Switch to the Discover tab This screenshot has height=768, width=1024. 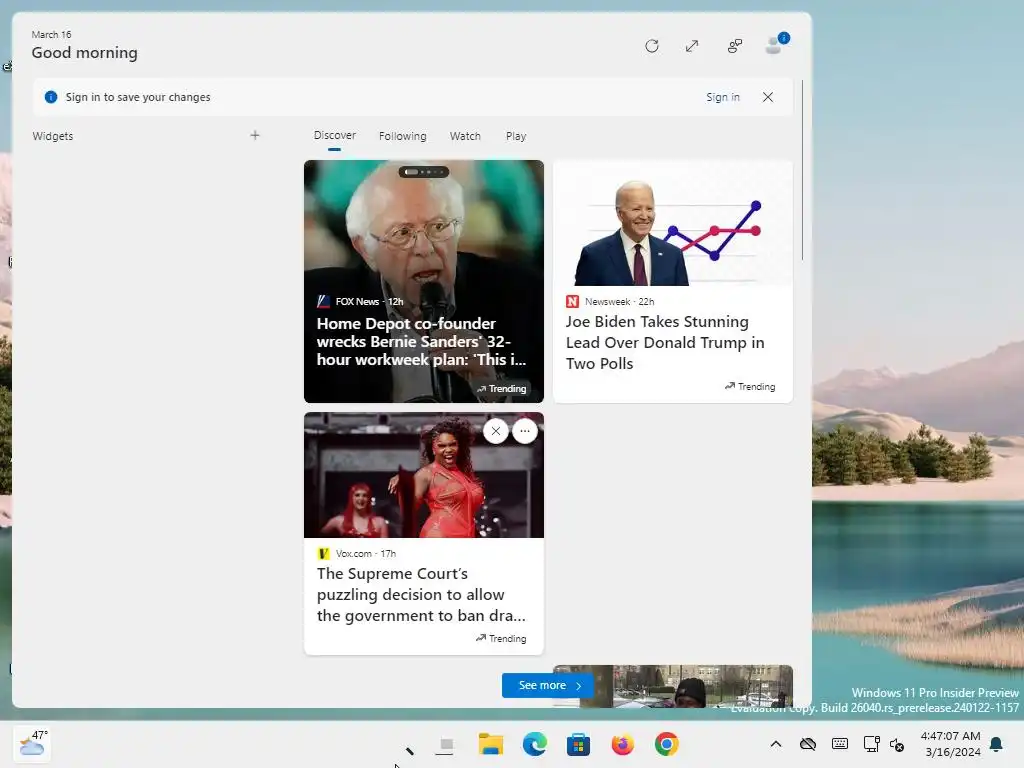[x=334, y=135]
